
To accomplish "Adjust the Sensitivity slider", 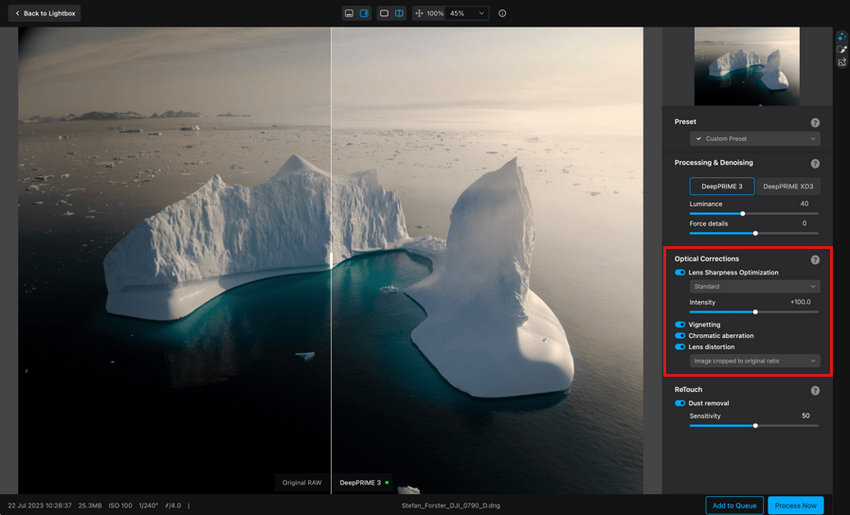I will tap(754, 426).
